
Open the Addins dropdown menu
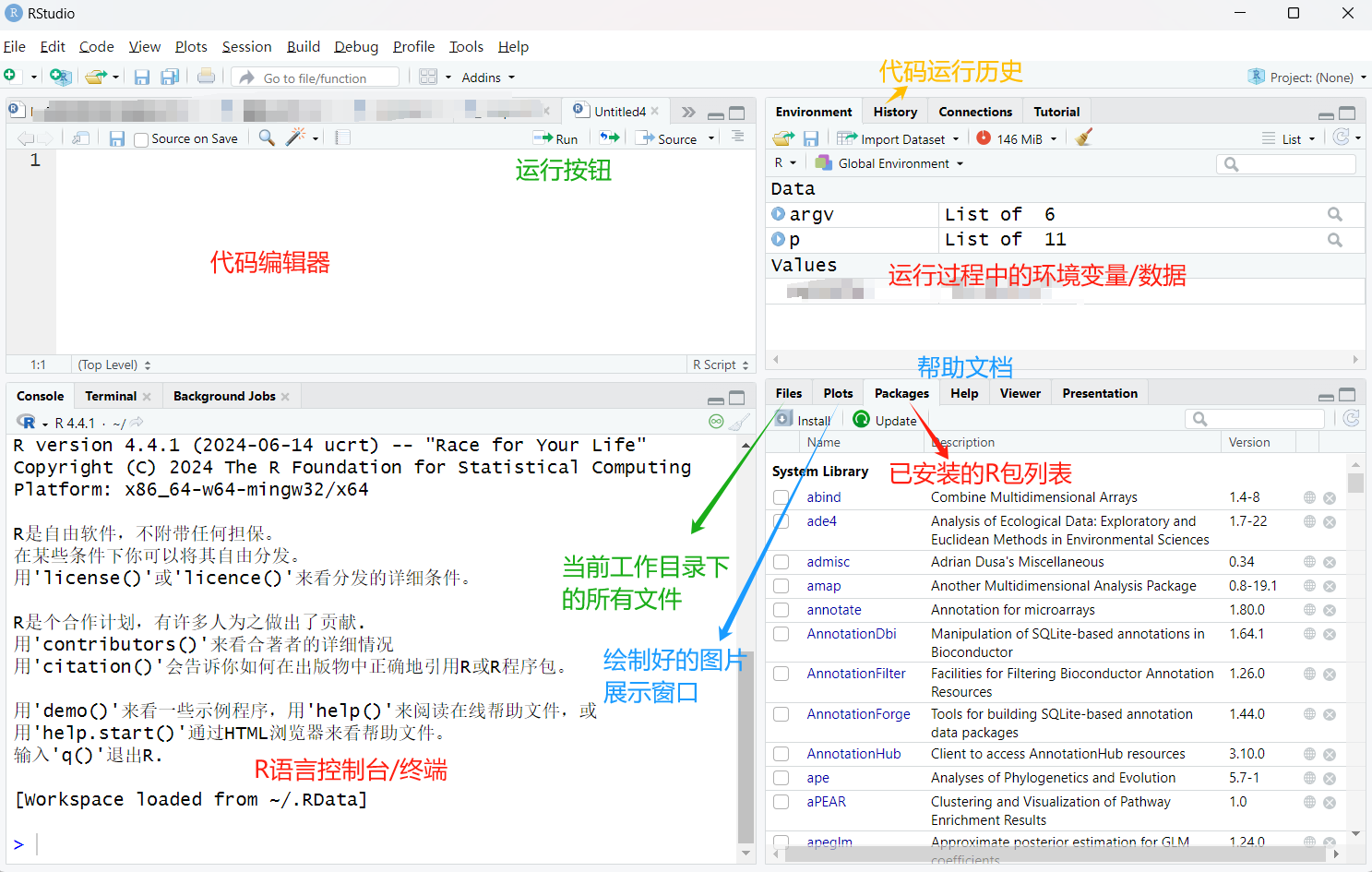pyautogui.click(x=488, y=78)
